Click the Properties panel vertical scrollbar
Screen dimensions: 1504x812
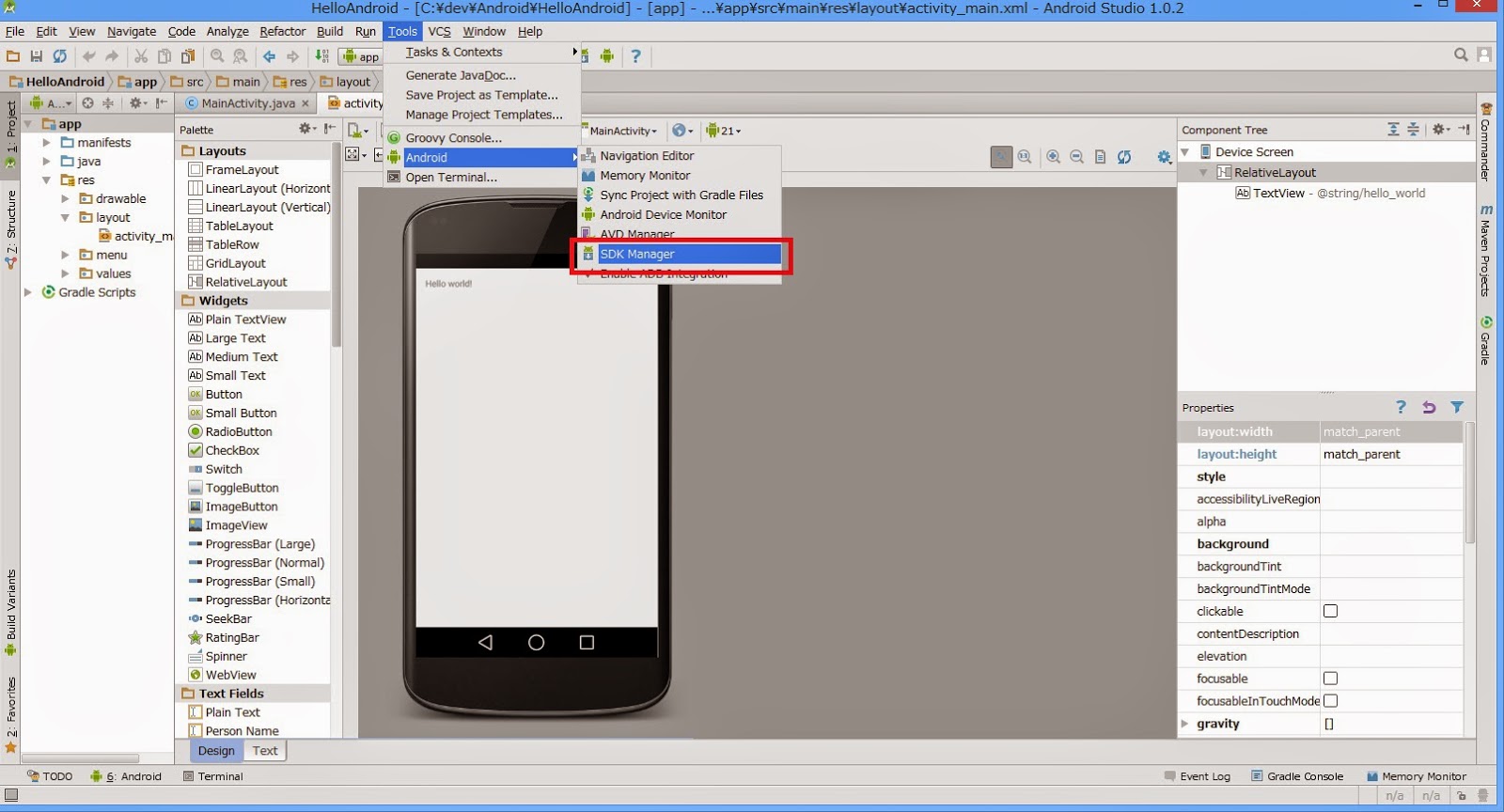(x=1469, y=481)
